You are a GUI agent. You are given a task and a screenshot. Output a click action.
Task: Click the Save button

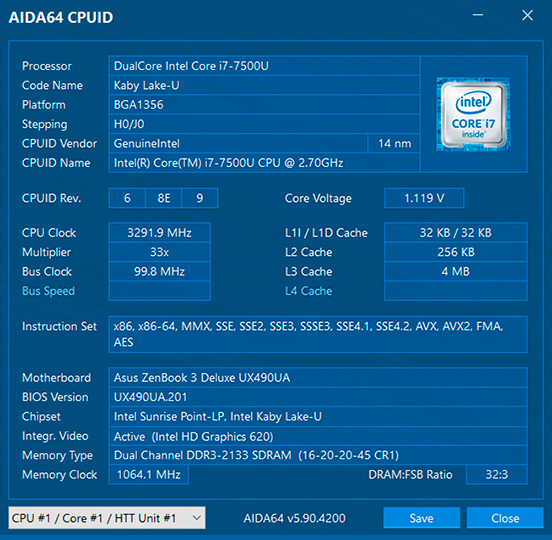(421, 518)
